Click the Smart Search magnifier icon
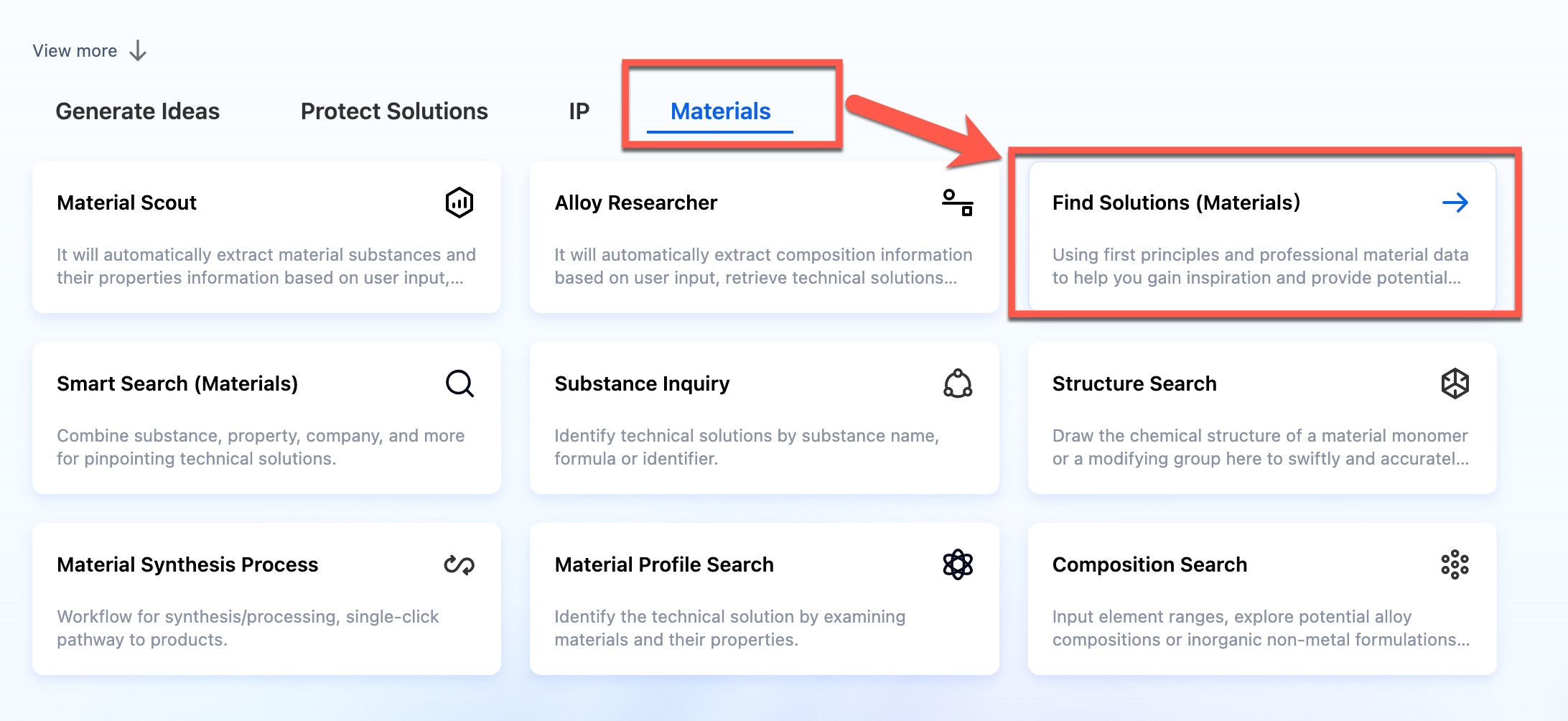The height and width of the screenshot is (721, 1568). (459, 383)
